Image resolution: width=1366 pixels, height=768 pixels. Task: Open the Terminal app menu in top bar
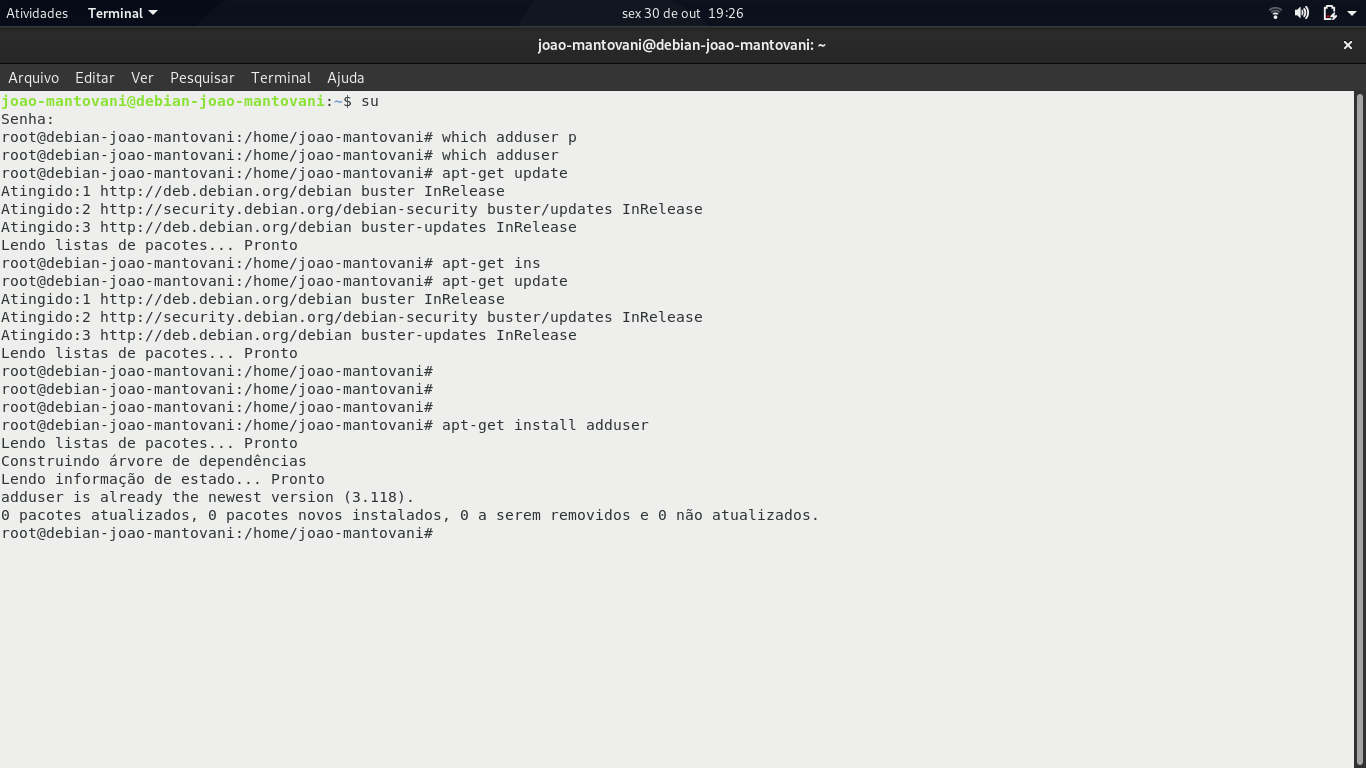tap(122, 13)
